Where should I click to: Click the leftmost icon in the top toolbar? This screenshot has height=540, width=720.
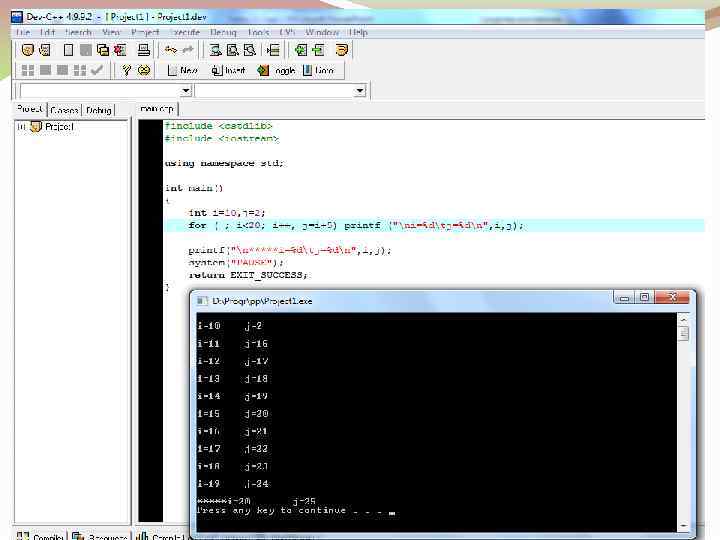tap(27, 50)
